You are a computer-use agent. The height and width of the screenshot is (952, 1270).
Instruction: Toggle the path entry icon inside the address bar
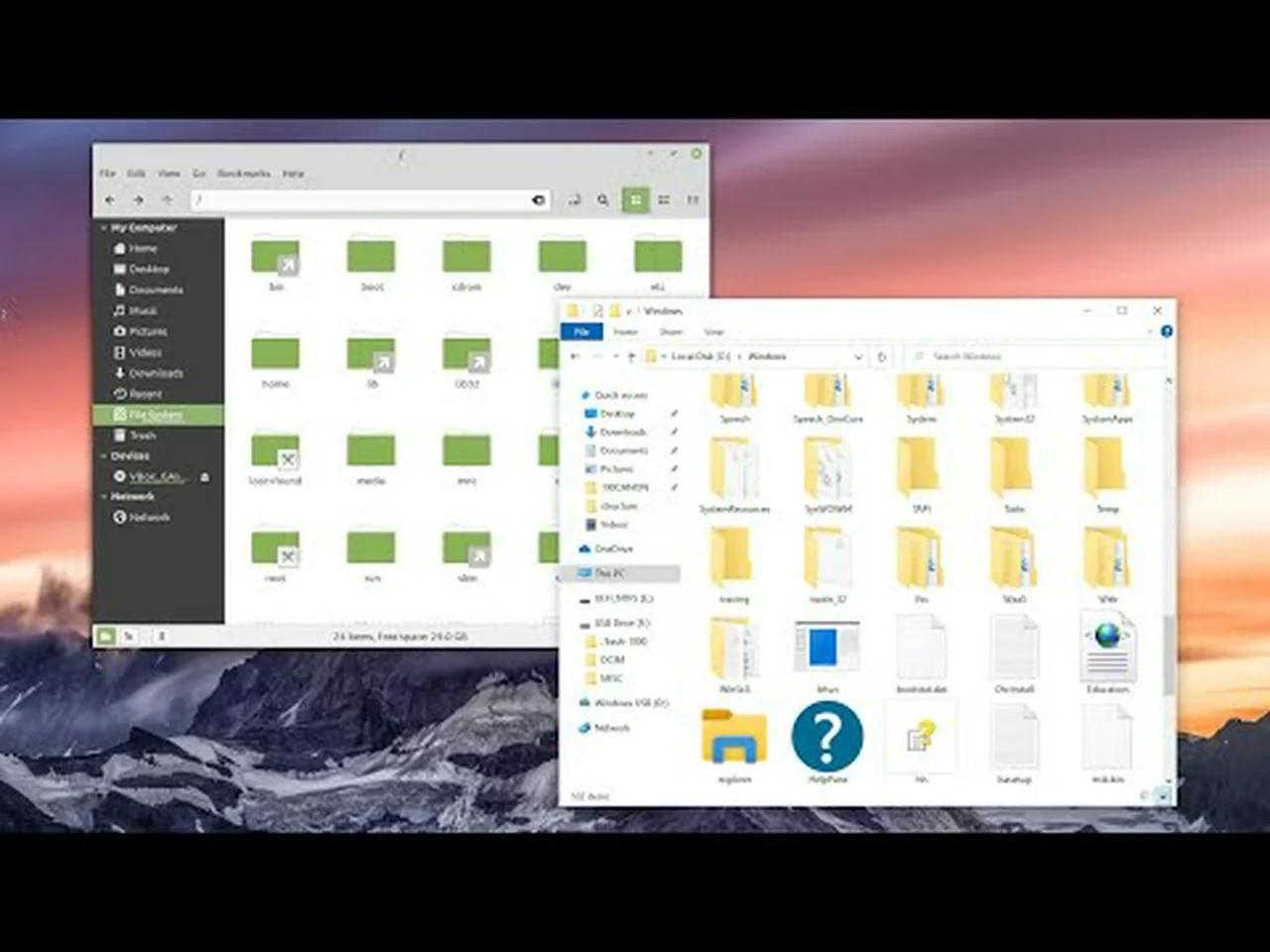coord(538,199)
